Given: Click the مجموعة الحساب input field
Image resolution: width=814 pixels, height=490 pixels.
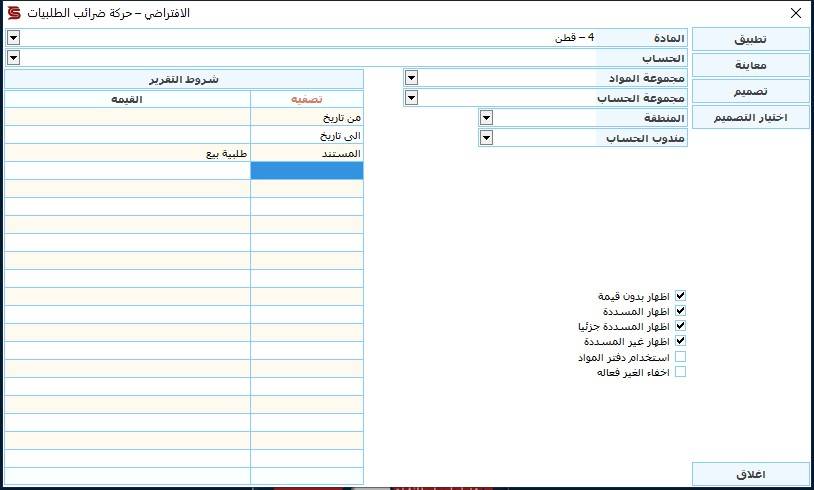Looking at the screenshot, I should click(x=507, y=98).
